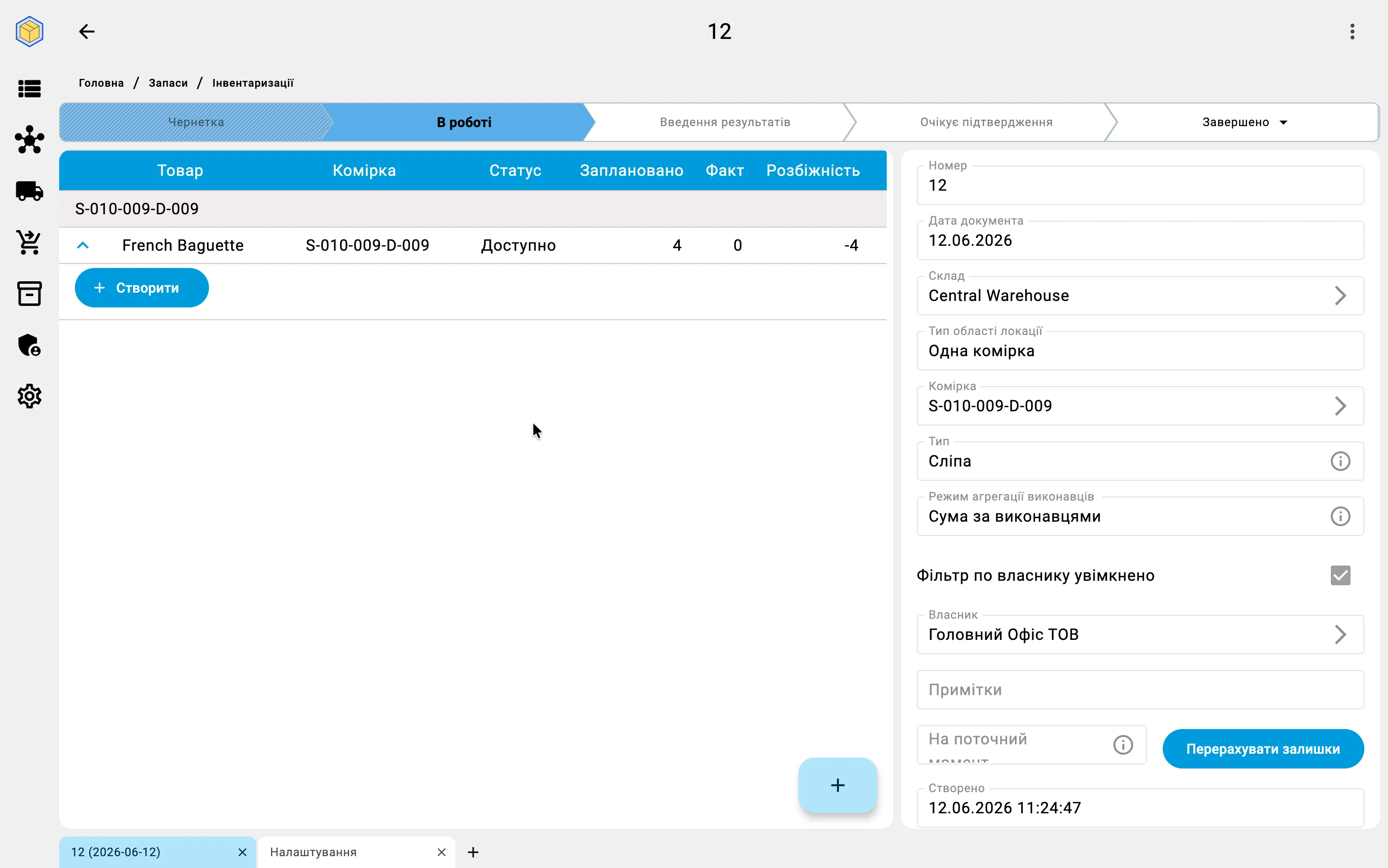
Task: Open the three-dot more options menu
Action: tap(1353, 31)
